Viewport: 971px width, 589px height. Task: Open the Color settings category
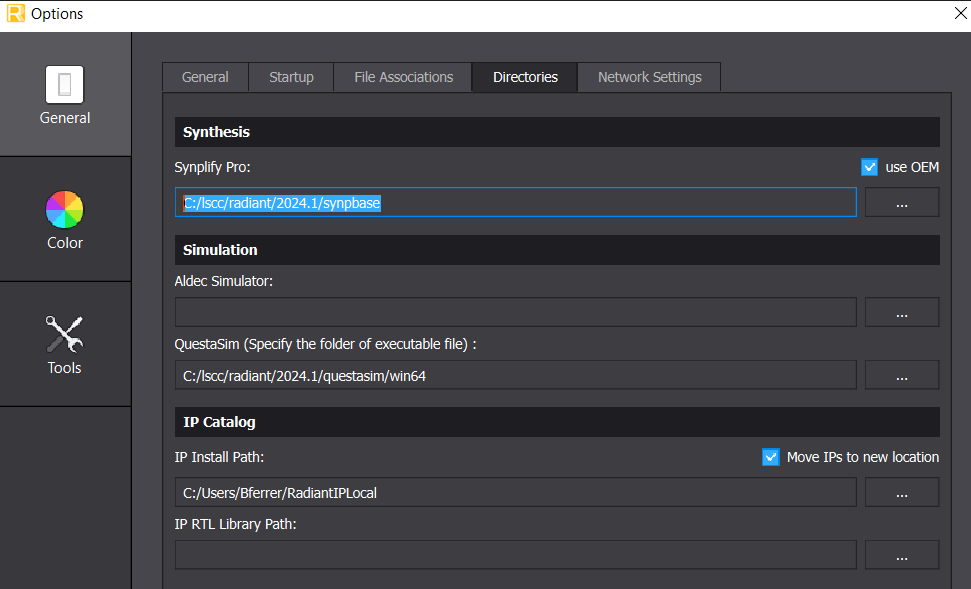(65, 219)
